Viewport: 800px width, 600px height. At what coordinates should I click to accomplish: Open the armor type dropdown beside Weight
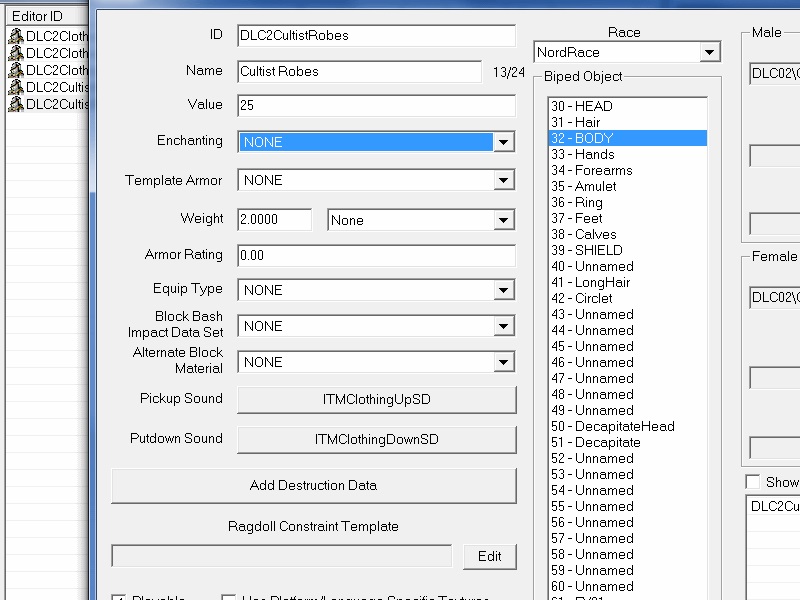[421, 220]
